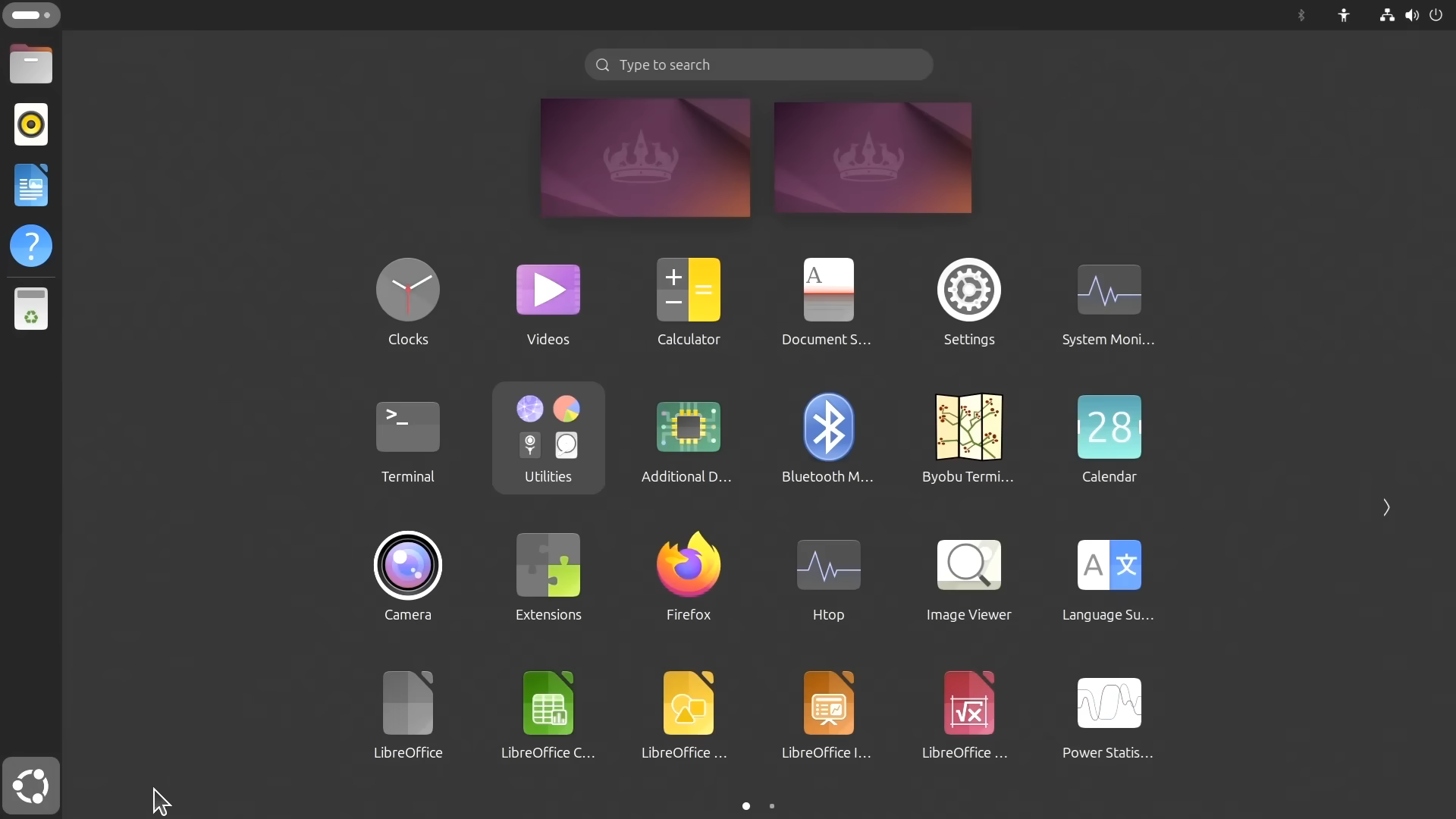The height and width of the screenshot is (819, 1456).
Task: Open Byobu Terminal app
Action: click(968, 427)
